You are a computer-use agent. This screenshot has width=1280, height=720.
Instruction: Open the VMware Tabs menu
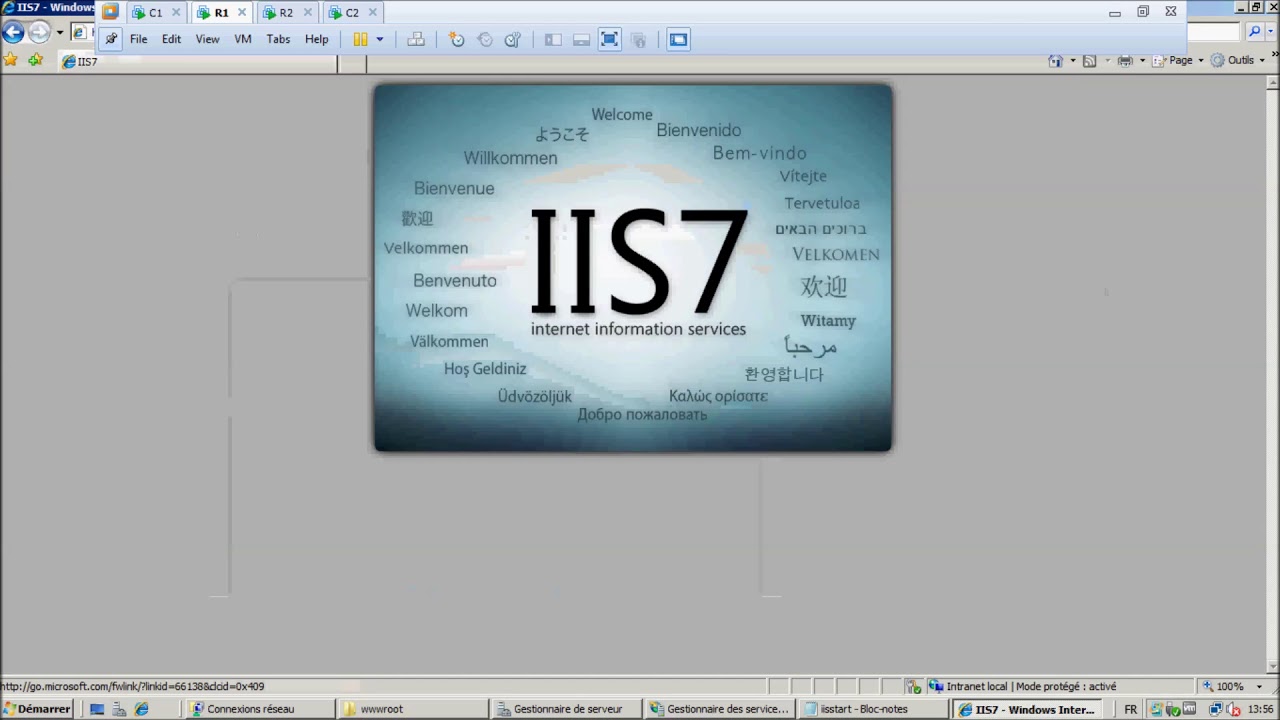[278, 39]
